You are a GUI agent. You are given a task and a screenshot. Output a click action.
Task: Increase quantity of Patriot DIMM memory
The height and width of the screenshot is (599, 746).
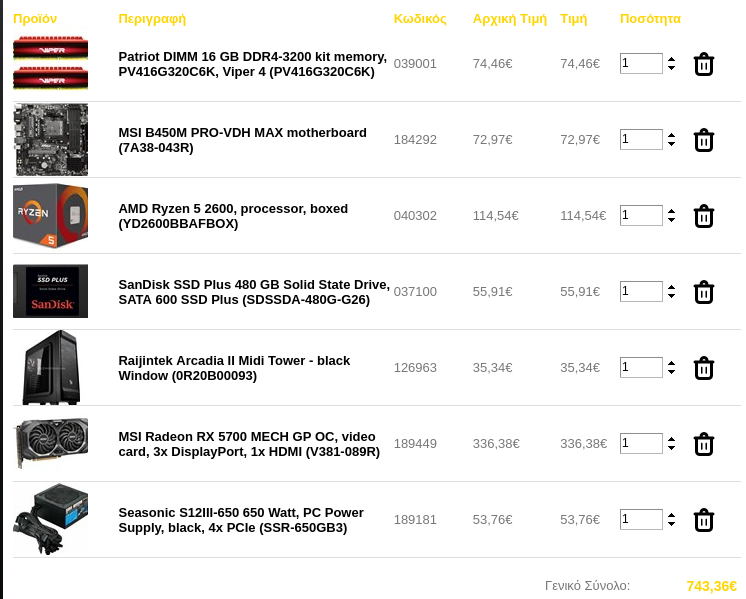tap(671, 59)
